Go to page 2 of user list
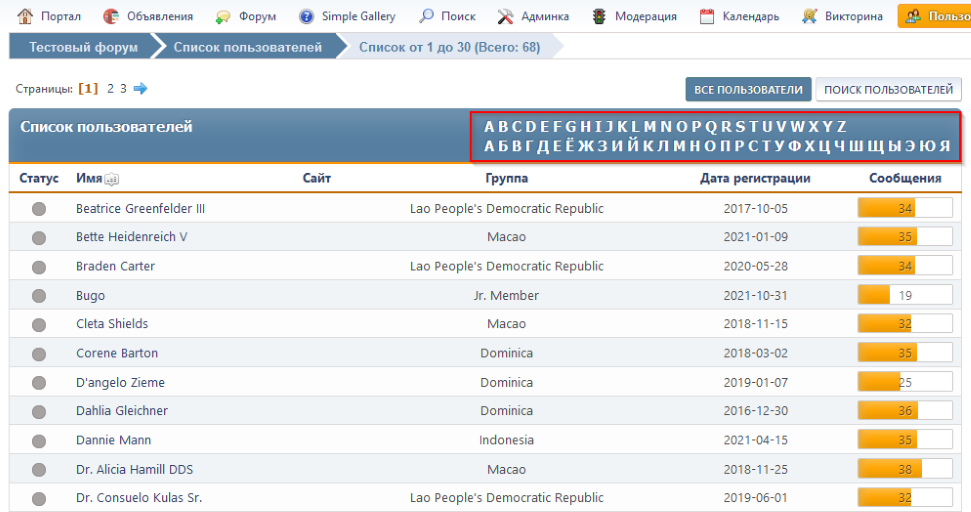Image resolution: width=971 pixels, height=512 pixels. pos(111,88)
